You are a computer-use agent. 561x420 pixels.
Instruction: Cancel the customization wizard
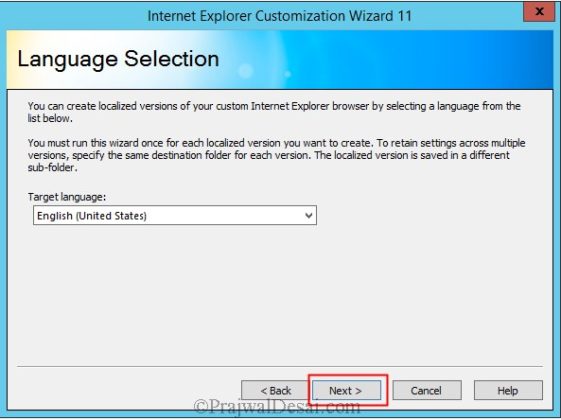coord(427,390)
